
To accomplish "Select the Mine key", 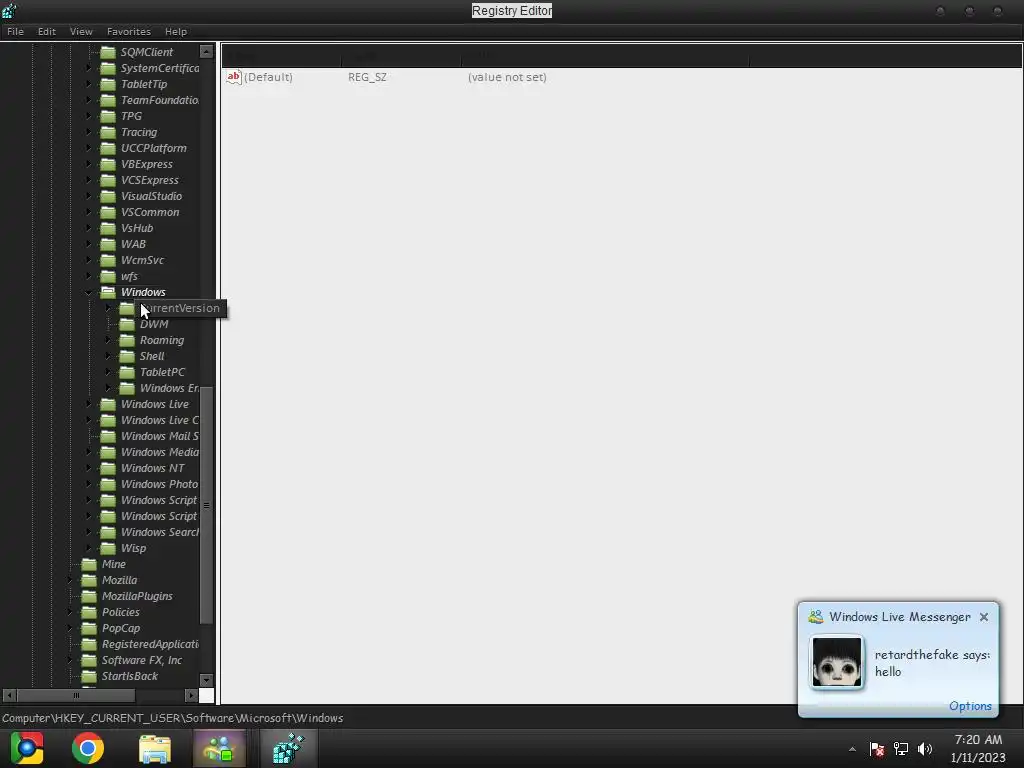I will (114, 564).
